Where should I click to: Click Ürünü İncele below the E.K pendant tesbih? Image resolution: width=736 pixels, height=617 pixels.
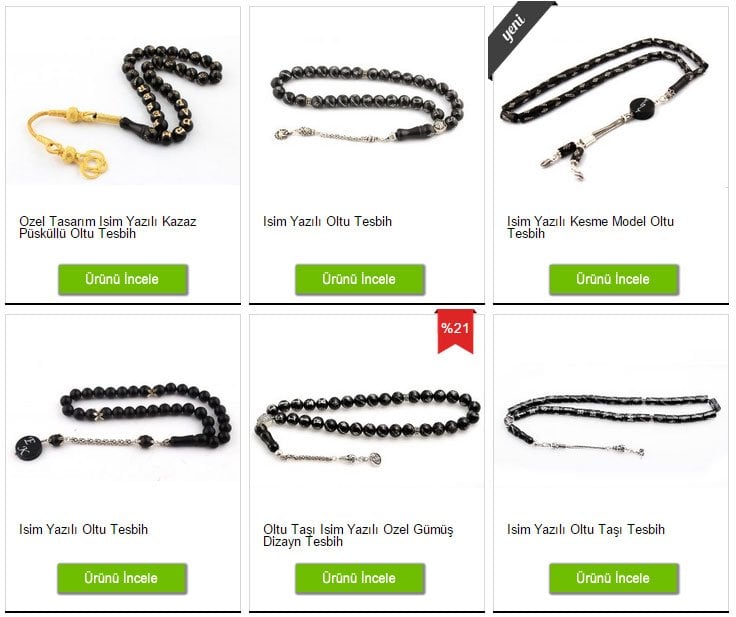(122, 578)
